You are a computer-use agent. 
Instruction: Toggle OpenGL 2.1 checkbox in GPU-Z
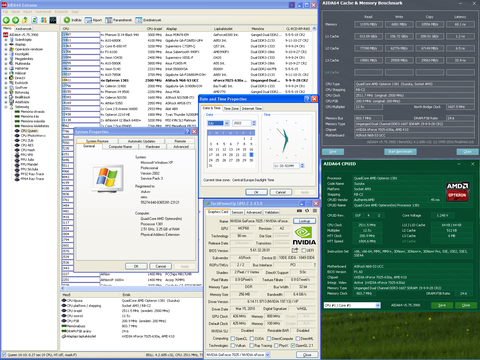coord(293,346)
